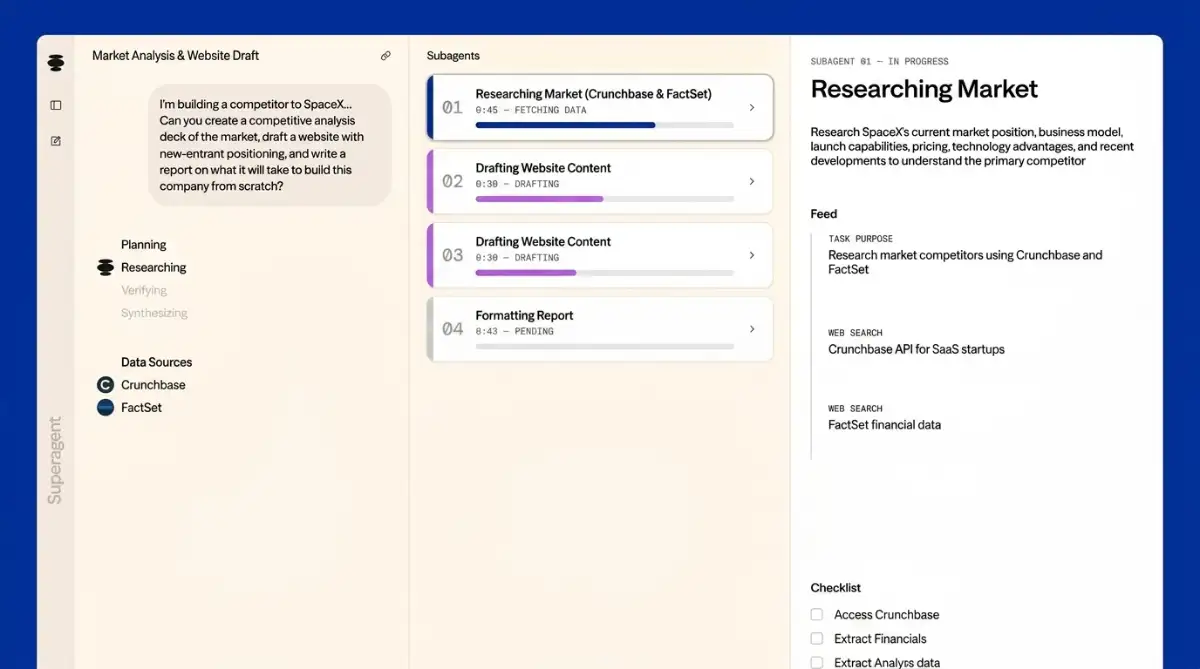The height and width of the screenshot is (669, 1200).
Task: Check the Extract Financials checkbox
Action: pos(817,639)
